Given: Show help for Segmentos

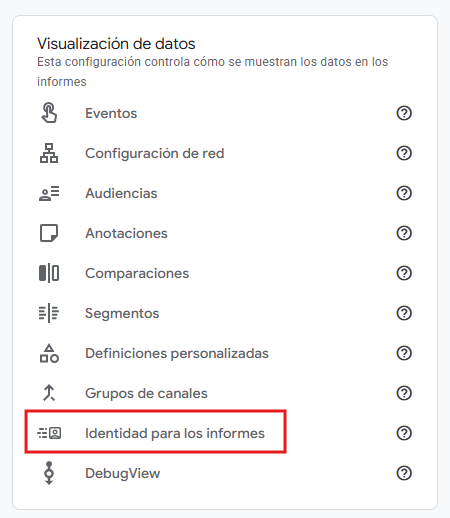Looking at the screenshot, I should click(x=404, y=313).
